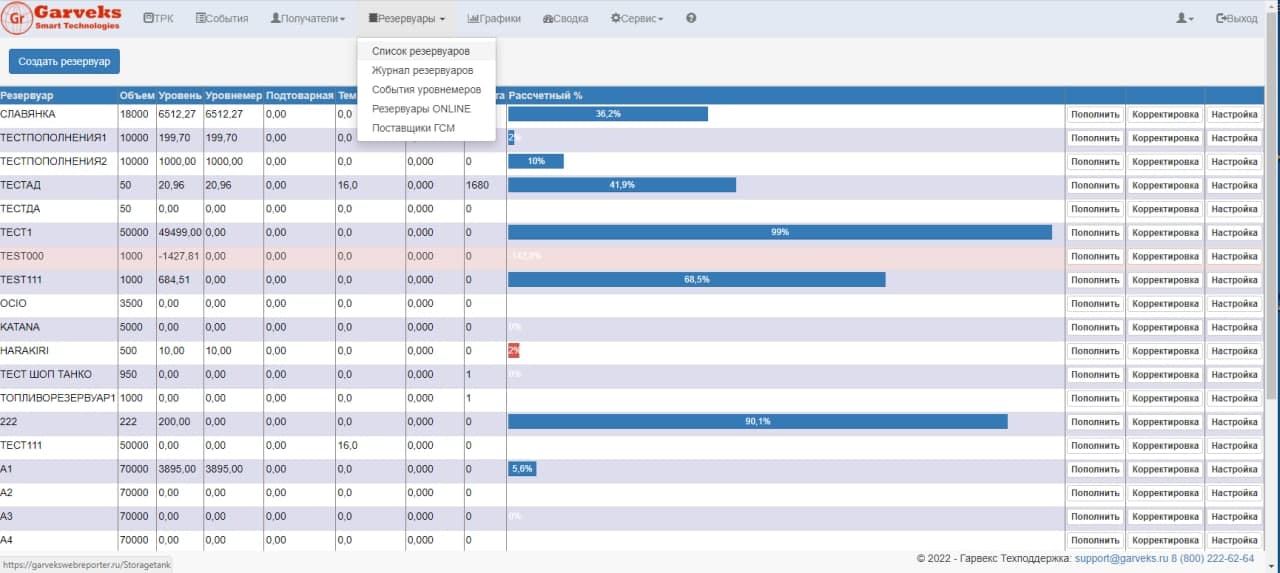
Task: Open the Графики charts page
Action: (494, 19)
